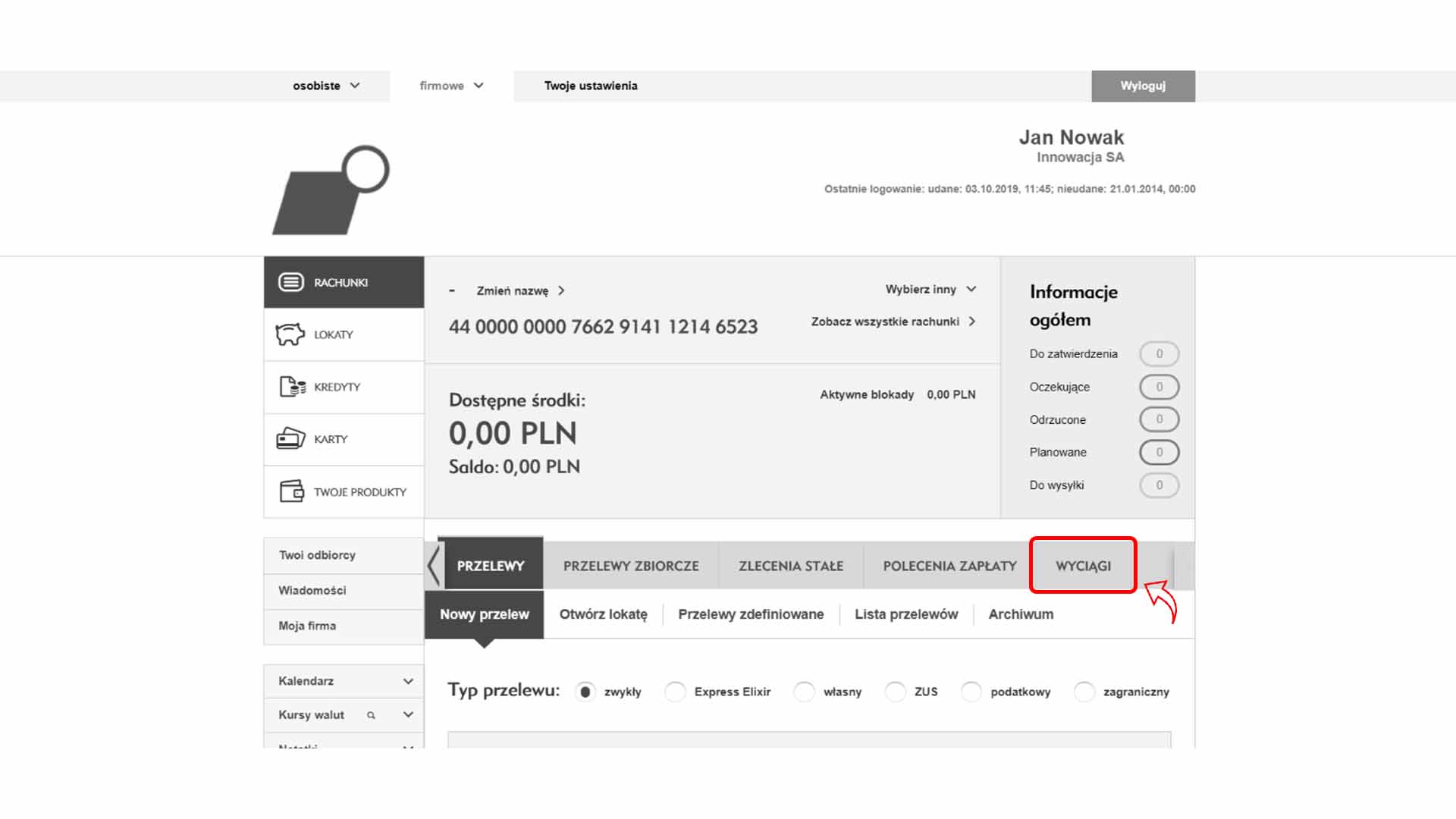Viewport: 1456px width, 819px height.
Task: Click the left arrow before Przelewy tab
Action: (x=433, y=566)
